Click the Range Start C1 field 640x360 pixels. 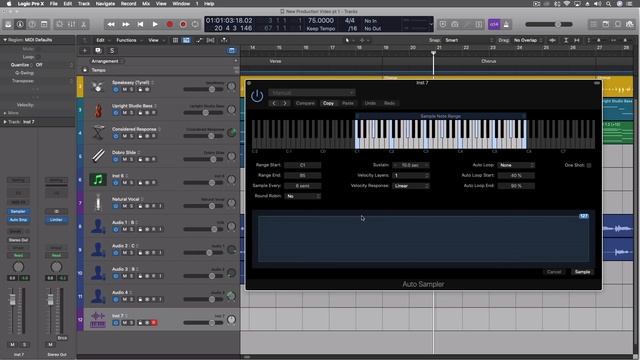pyautogui.click(x=302, y=165)
